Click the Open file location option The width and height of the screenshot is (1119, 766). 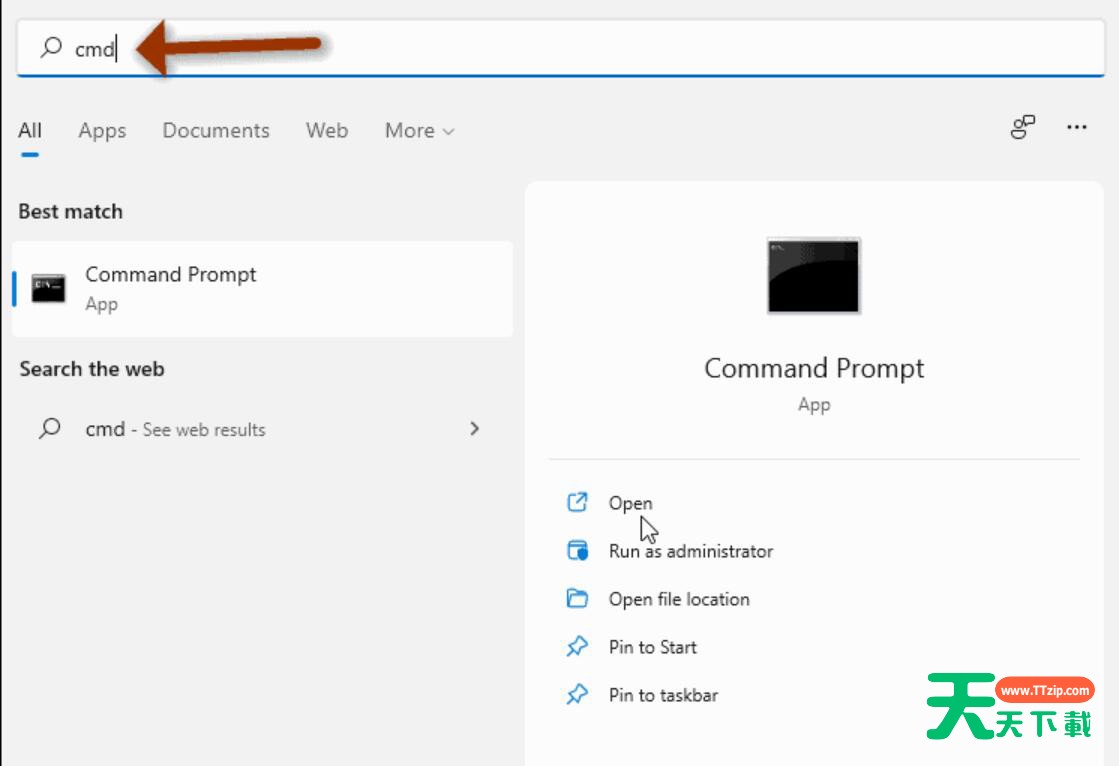pyautogui.click(x=678, y=599)
